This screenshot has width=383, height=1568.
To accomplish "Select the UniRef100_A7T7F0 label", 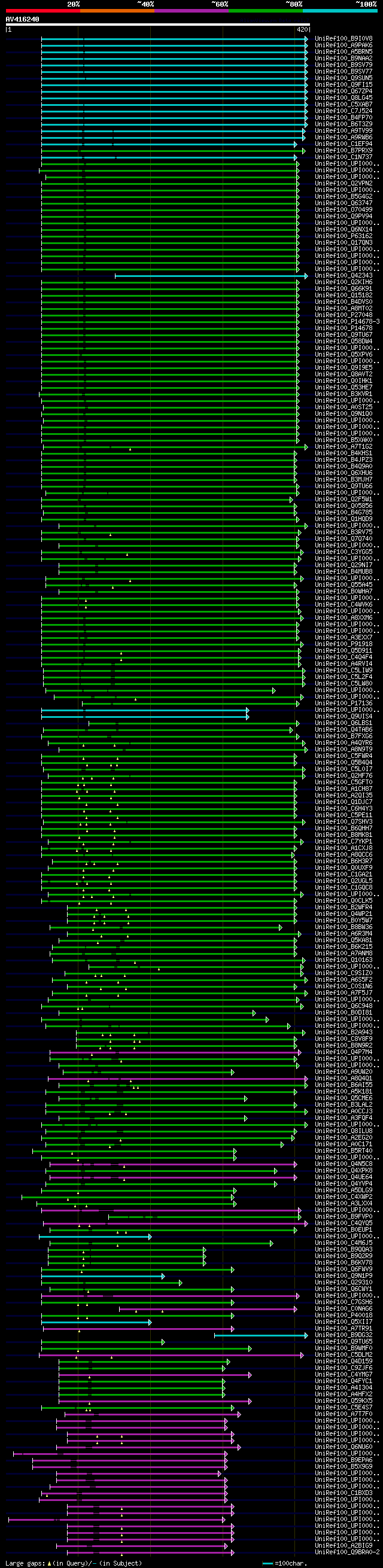I will coord(344,1414).
